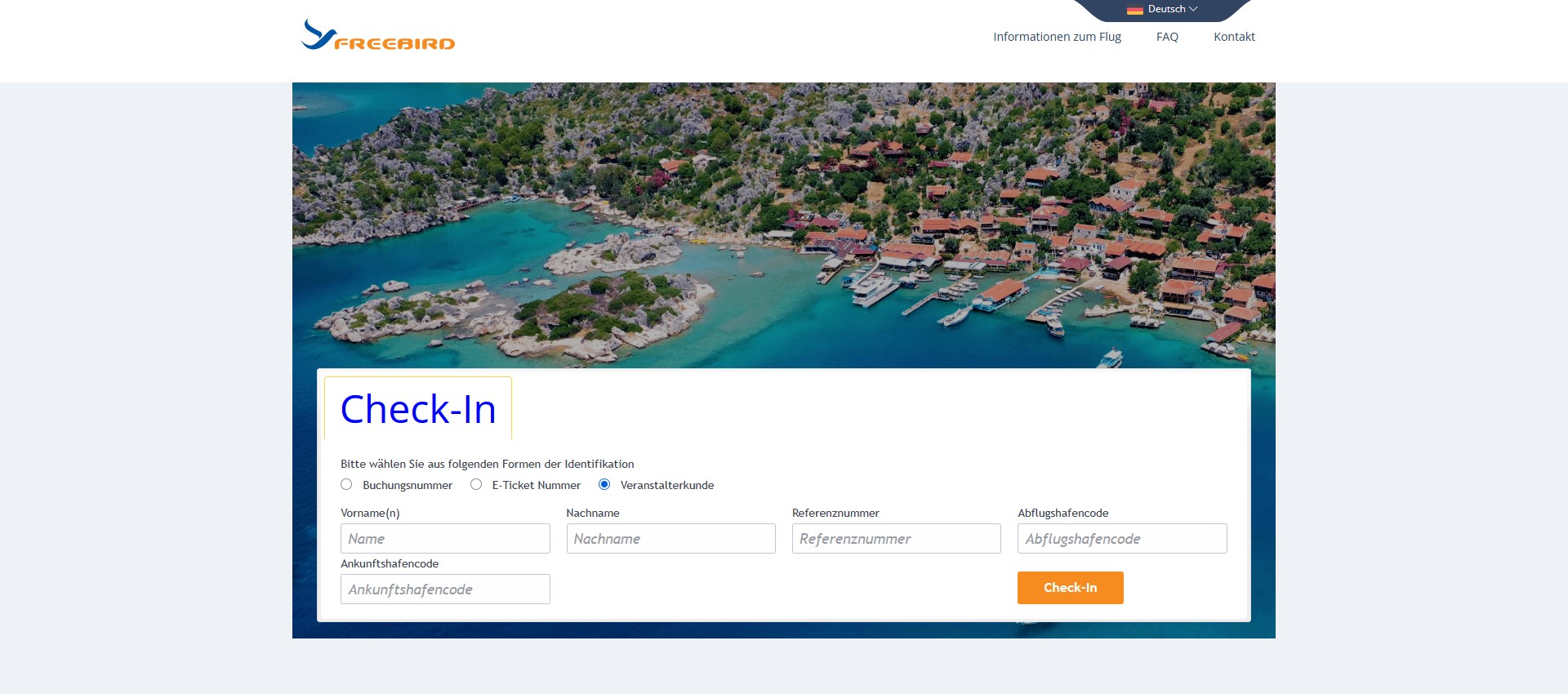Go to the Kontakt page
Viewport: 1568px width, 694px height.
coord(1234,37)
